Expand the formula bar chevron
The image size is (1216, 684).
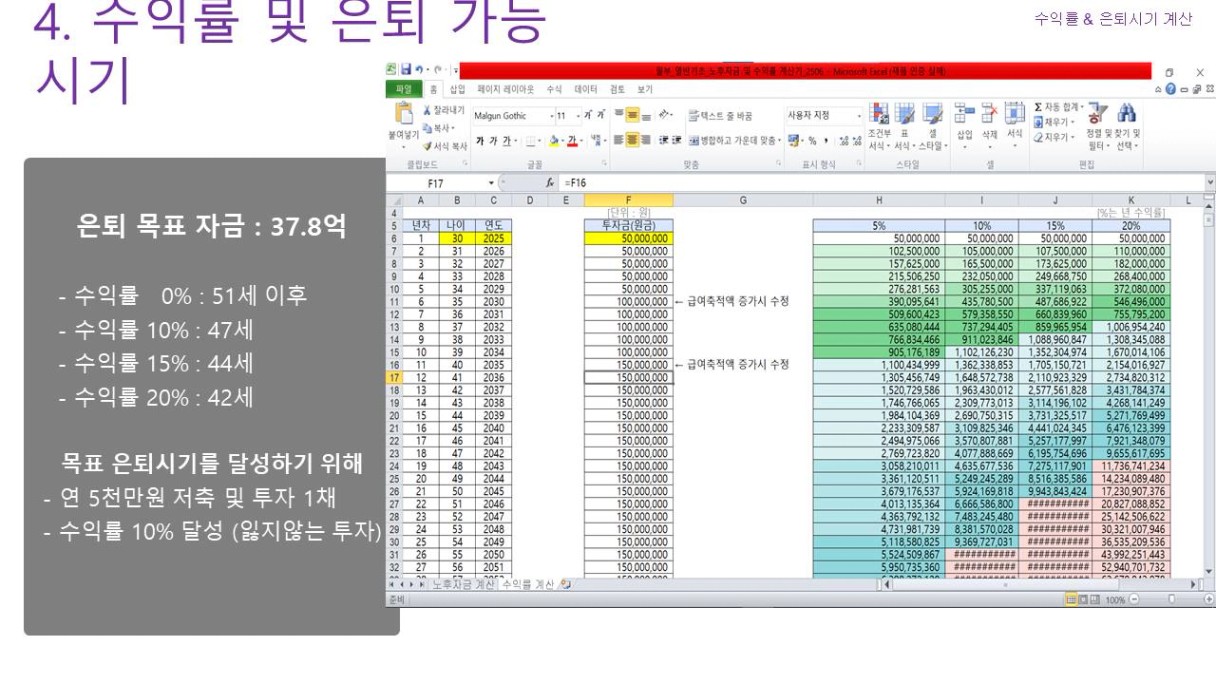click(x=1210, y=184)
